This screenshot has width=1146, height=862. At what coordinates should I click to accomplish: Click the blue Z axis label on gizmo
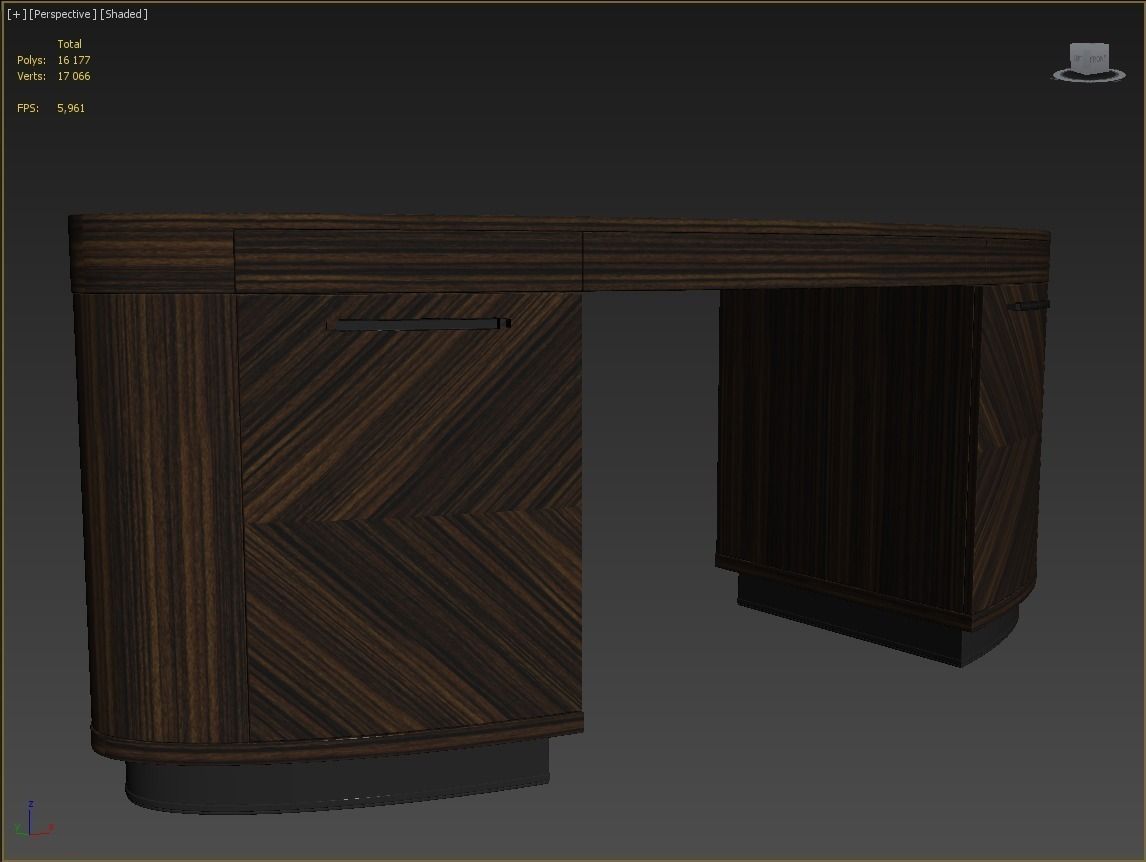[x=32, y=803]
